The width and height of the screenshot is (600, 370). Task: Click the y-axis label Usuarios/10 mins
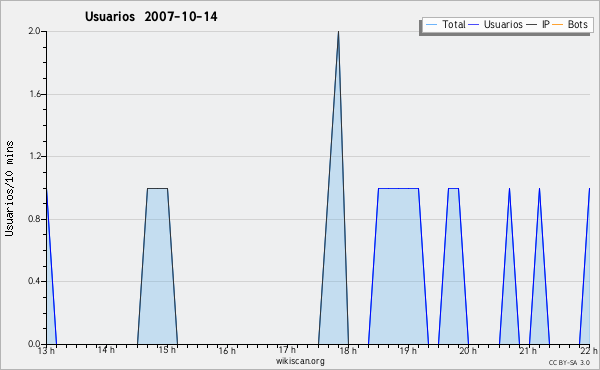tap(9, 188)
